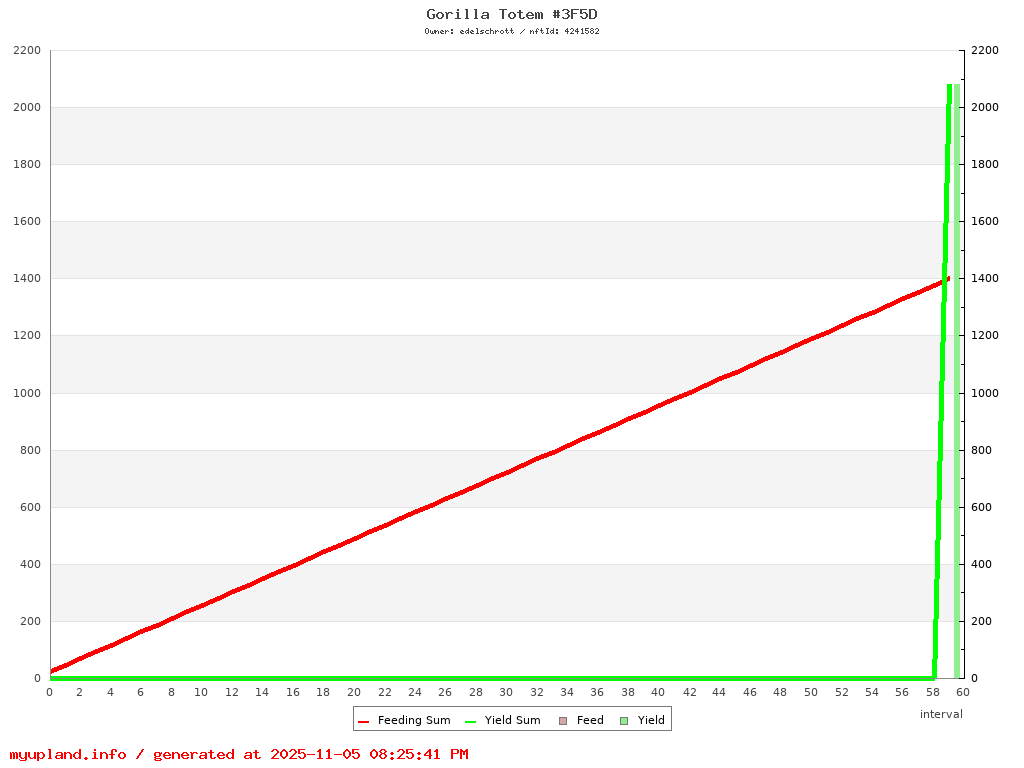Click the flat green Yield Sum line at interval 20
The width and height of the screenshot is (1024, 768).
coord(354,677)
